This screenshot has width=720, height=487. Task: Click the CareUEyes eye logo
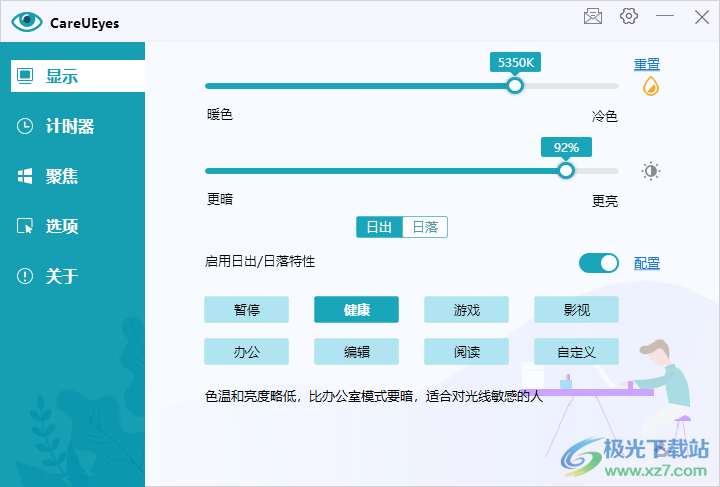click(27, 22)
